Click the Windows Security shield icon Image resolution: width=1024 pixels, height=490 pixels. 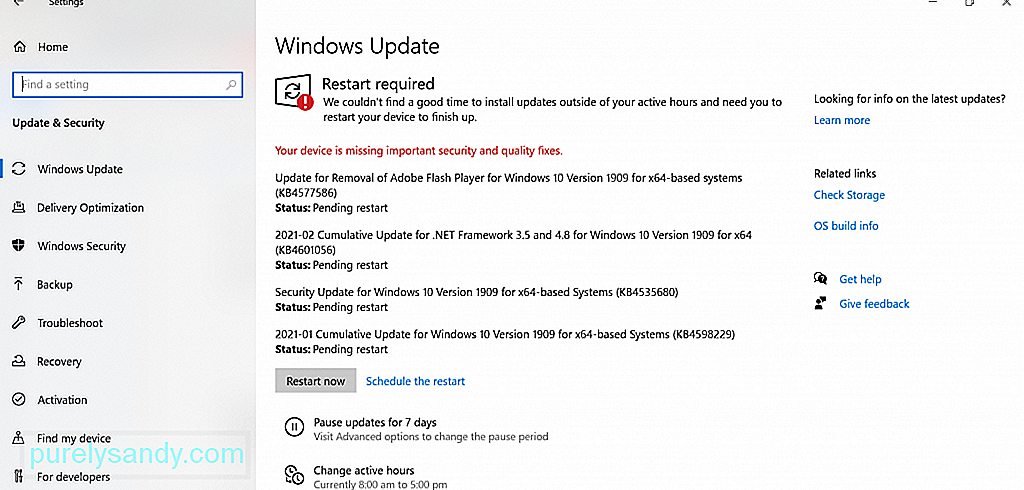tap(19, 246)
